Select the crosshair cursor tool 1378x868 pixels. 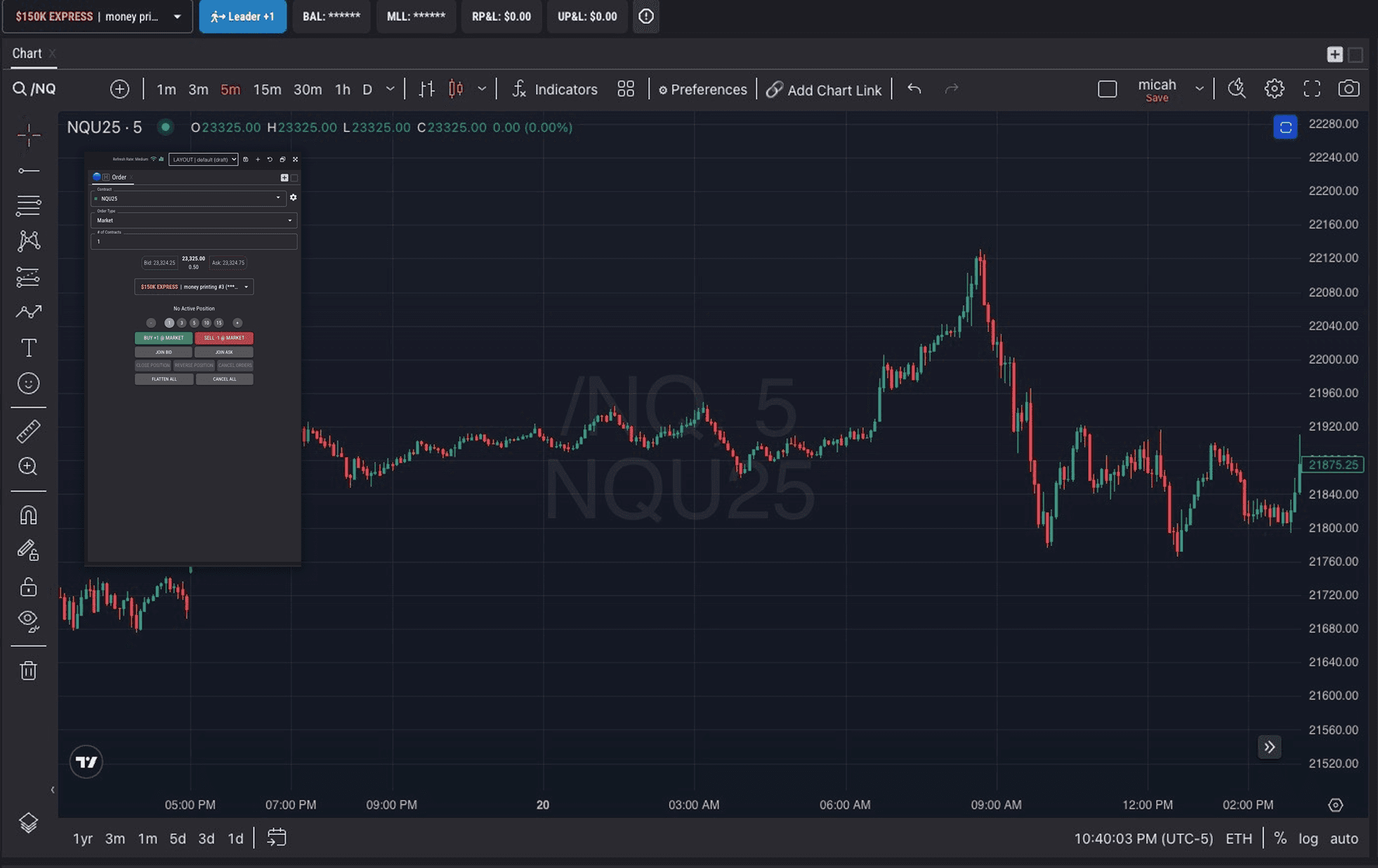[x=28, y=134]
